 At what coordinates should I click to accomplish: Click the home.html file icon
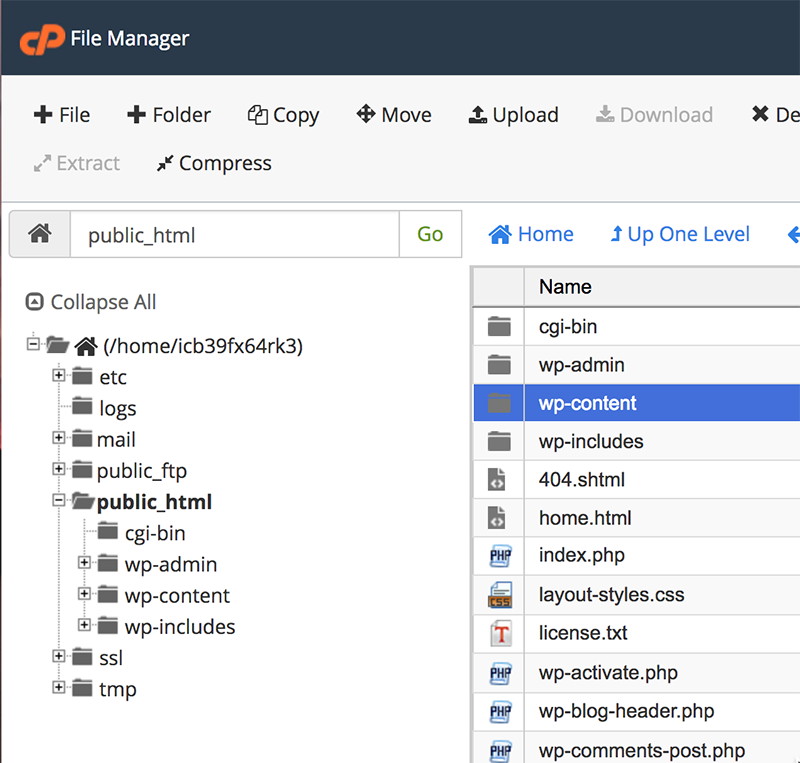pos(496,518)
